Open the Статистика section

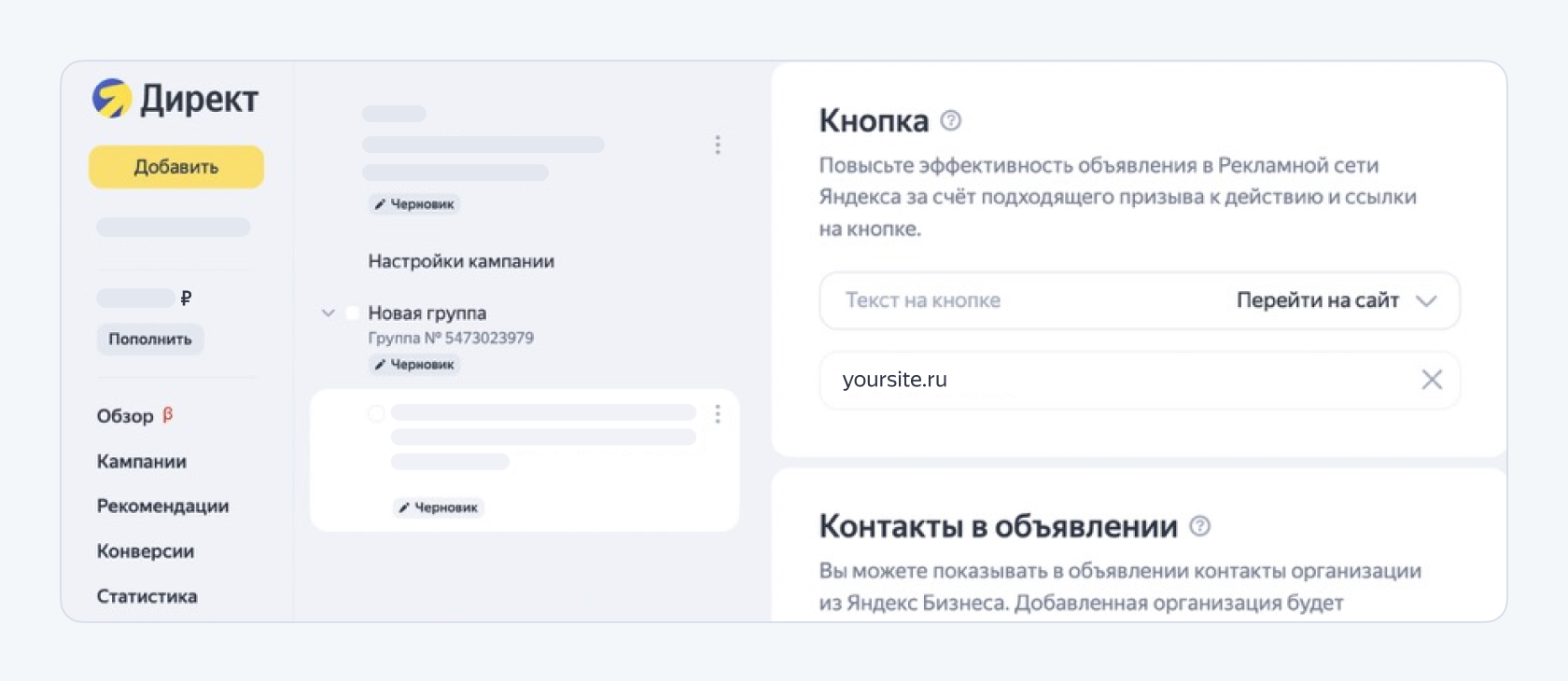147,596
